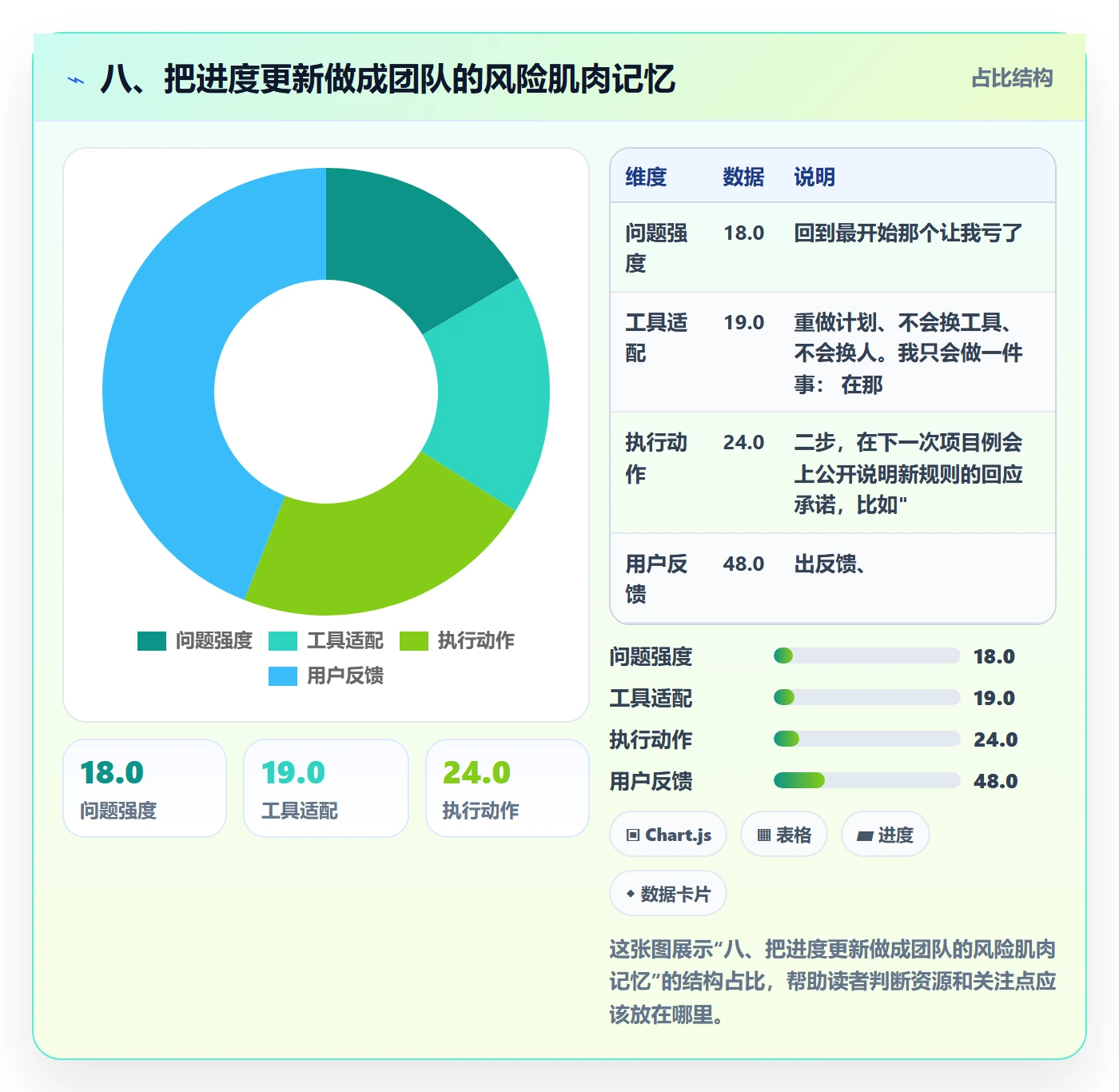Click the 执行动作 progress bar
Viewport: 1119px width, 1092px height.
pyautogui.click(x=866, y=739)
